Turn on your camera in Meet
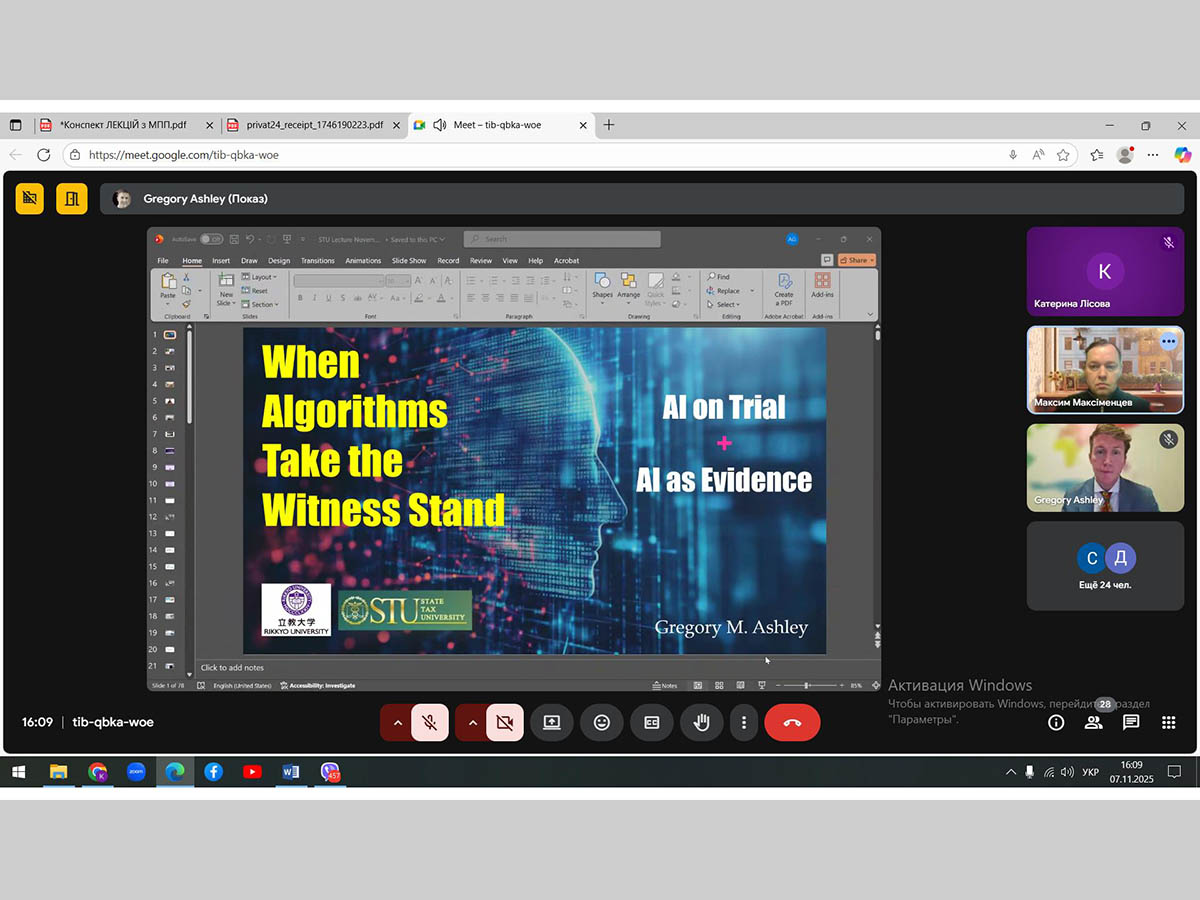 [x=505, y=722]
